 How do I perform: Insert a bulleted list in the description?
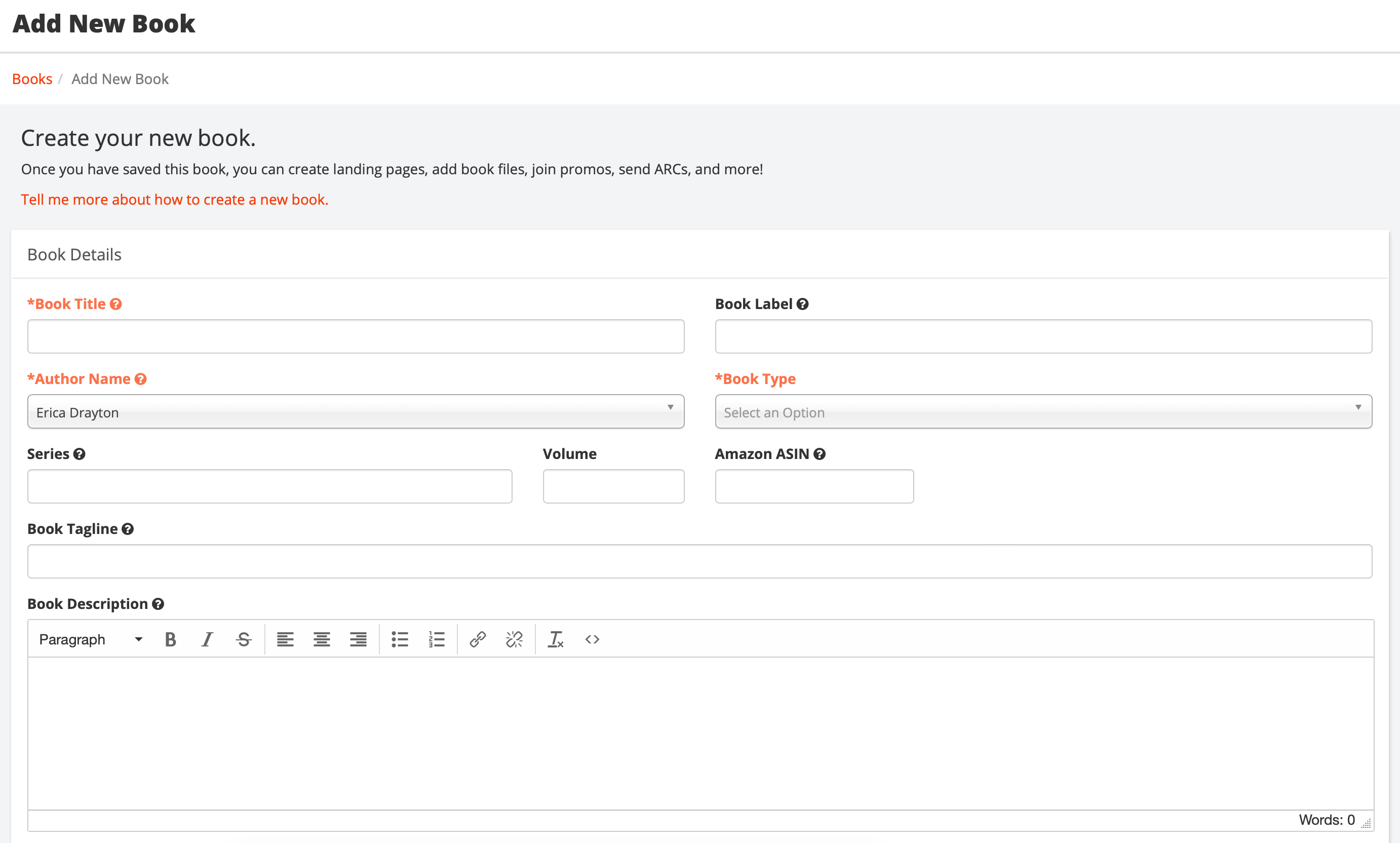click(400, 638)
